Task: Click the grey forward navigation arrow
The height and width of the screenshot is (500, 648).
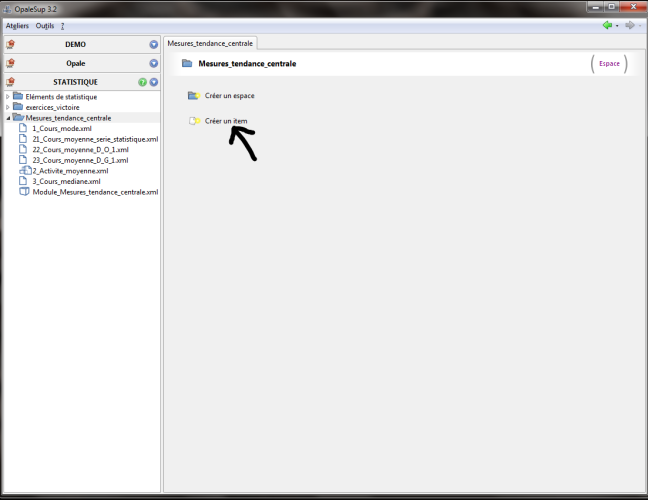Action: (630, 25)
